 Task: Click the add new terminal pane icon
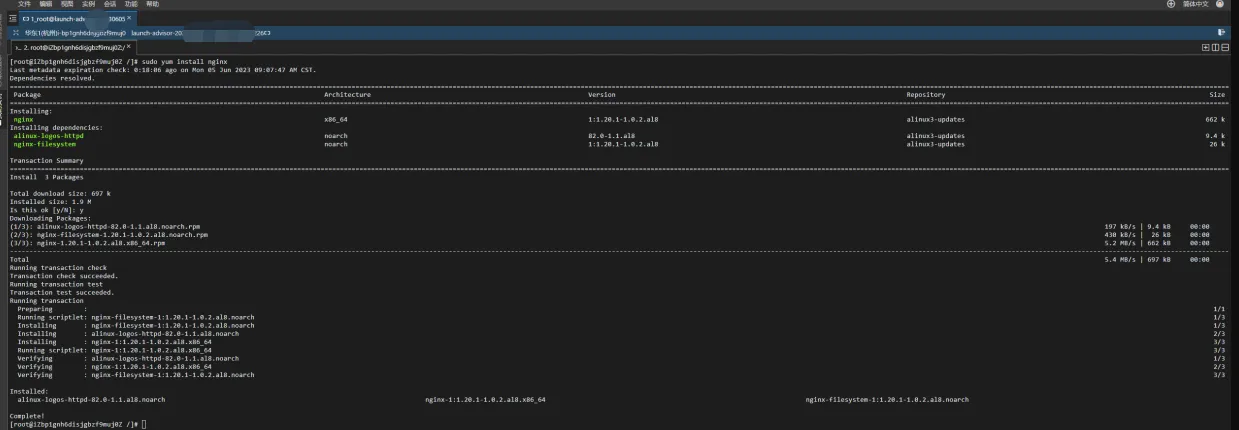pyautogui.click(x=1206, y=47)
